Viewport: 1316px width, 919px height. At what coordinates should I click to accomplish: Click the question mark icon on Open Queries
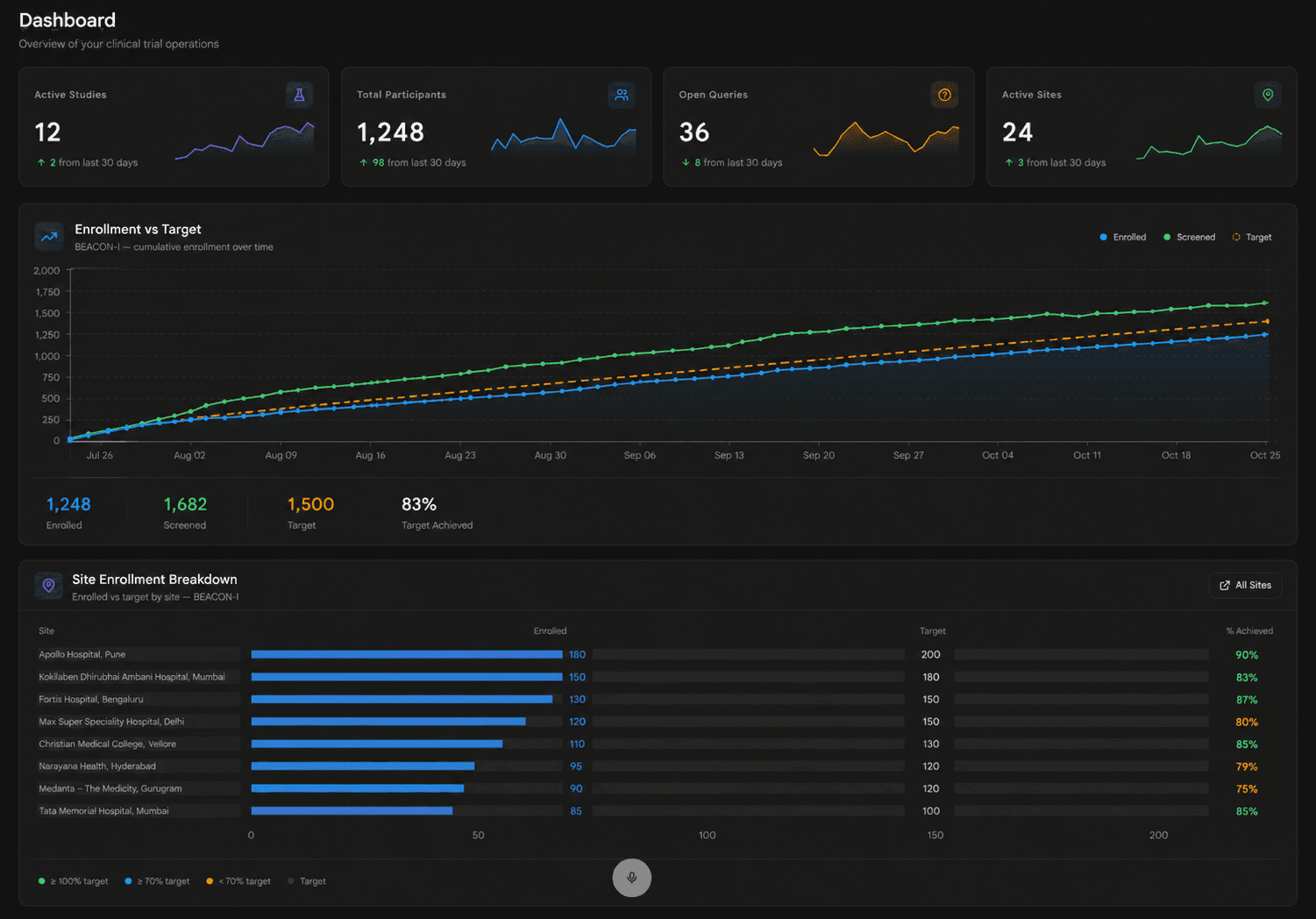[x=944, y=95]
